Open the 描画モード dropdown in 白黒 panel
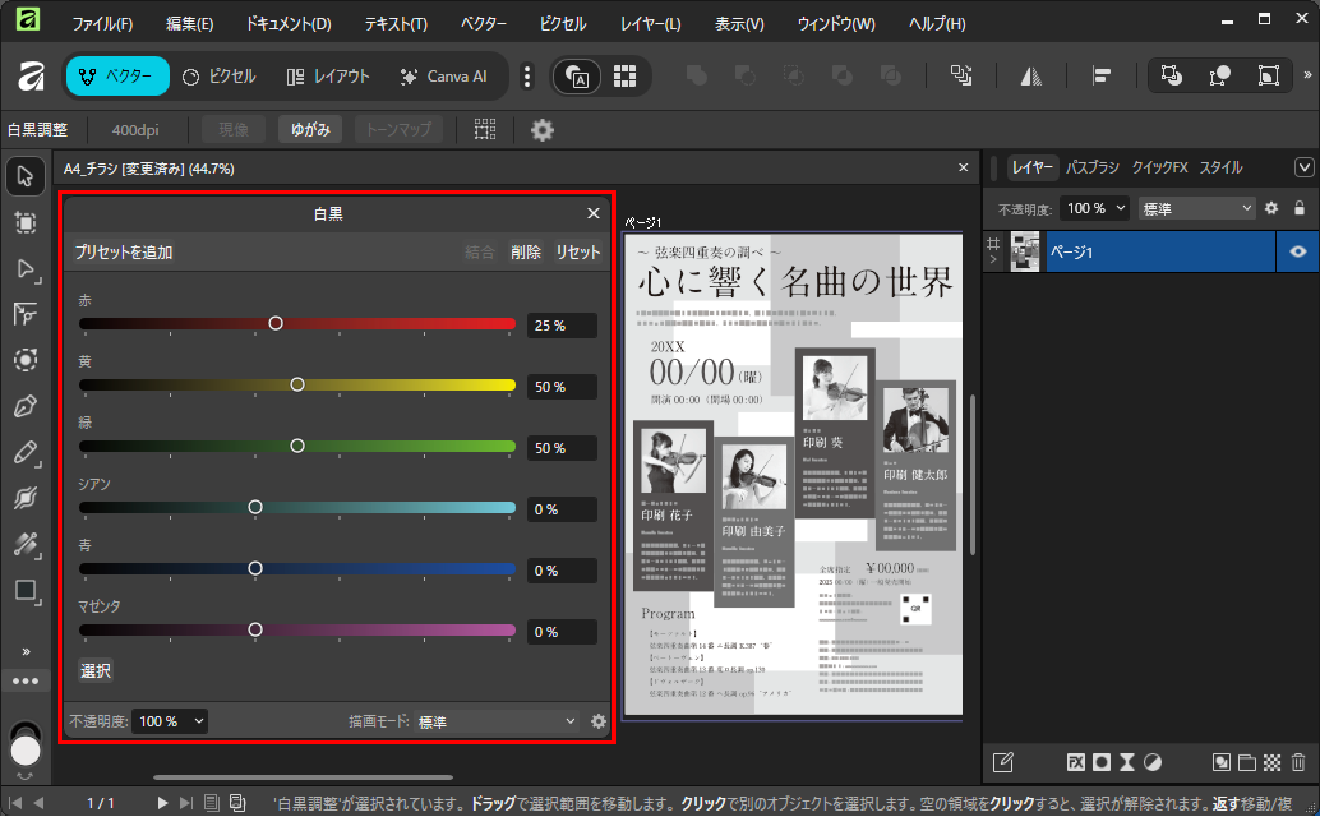The width and height of the screenshot is (1320, 816). 497,721
